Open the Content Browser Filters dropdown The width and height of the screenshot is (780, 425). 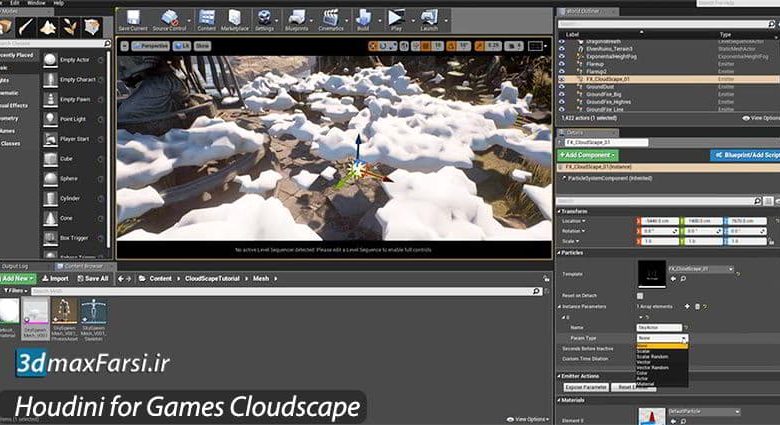click(15, 291)
